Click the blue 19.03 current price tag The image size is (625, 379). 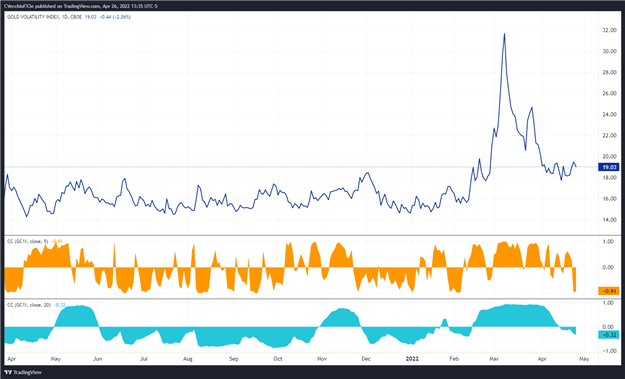point(608,167)
